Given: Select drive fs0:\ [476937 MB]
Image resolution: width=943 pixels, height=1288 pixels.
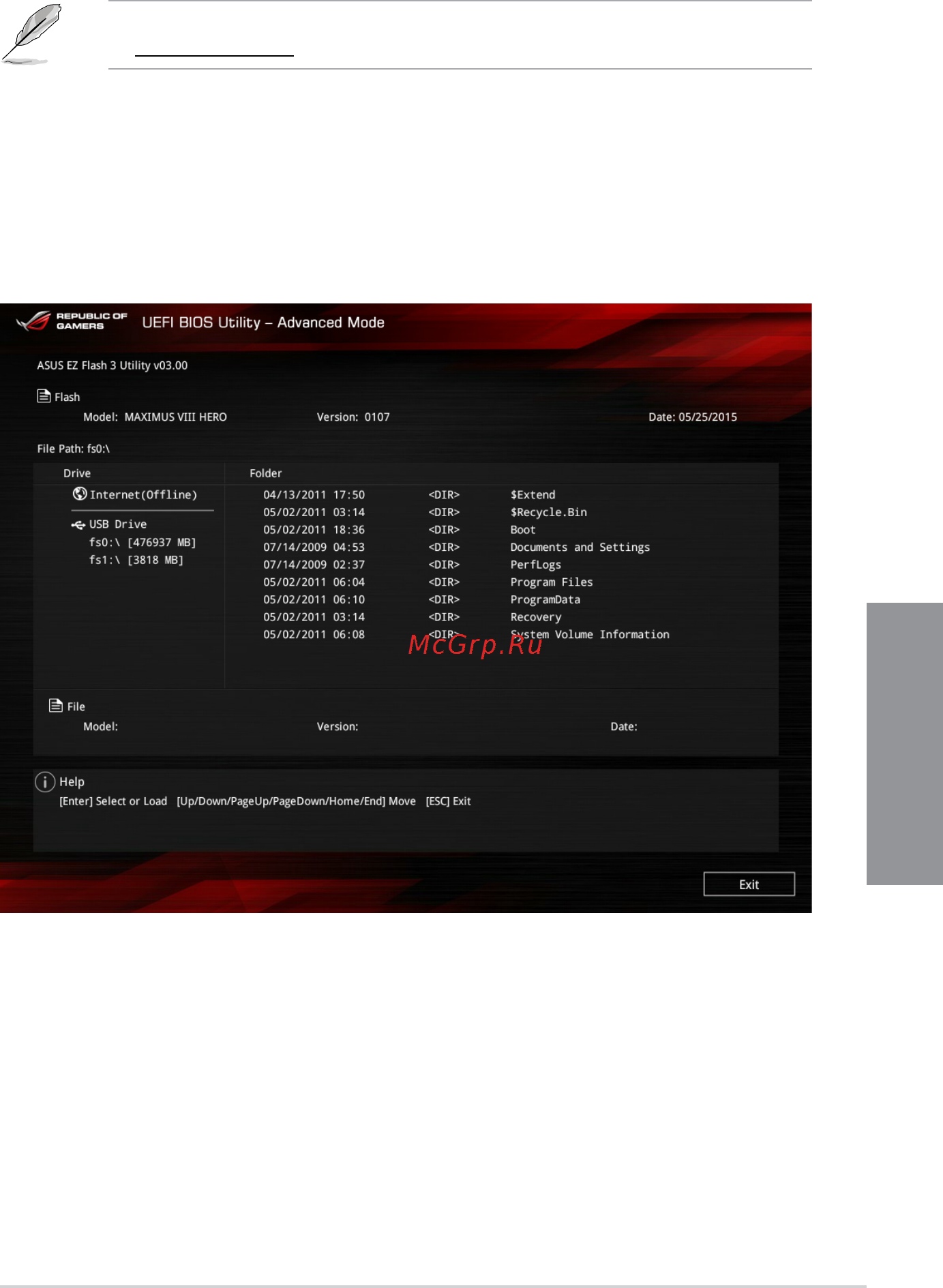Looking at the screenshot, I should [143, 542].
